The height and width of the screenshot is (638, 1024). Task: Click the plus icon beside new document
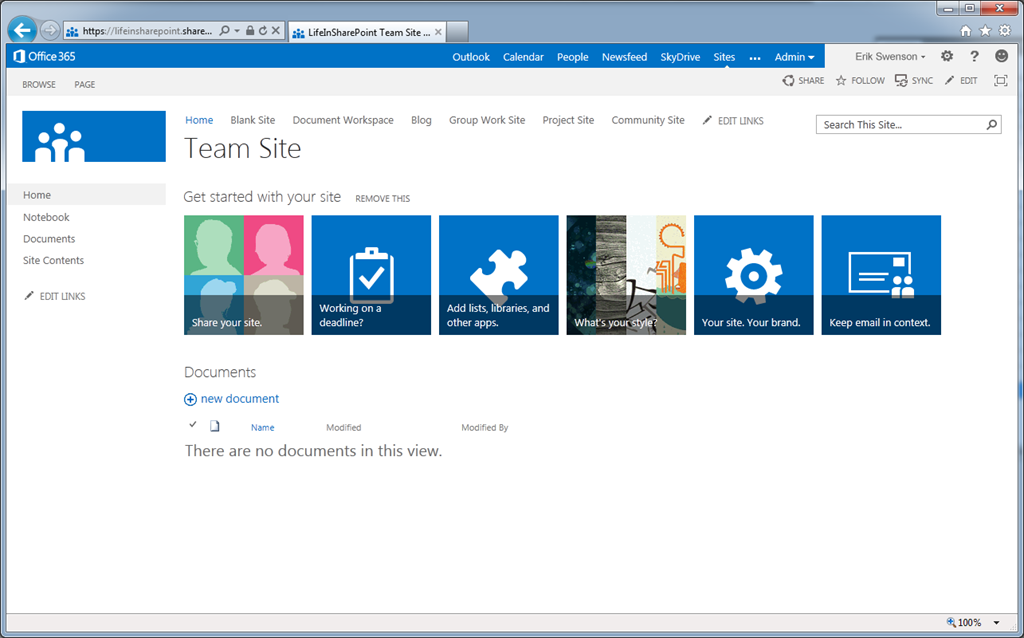190,399
